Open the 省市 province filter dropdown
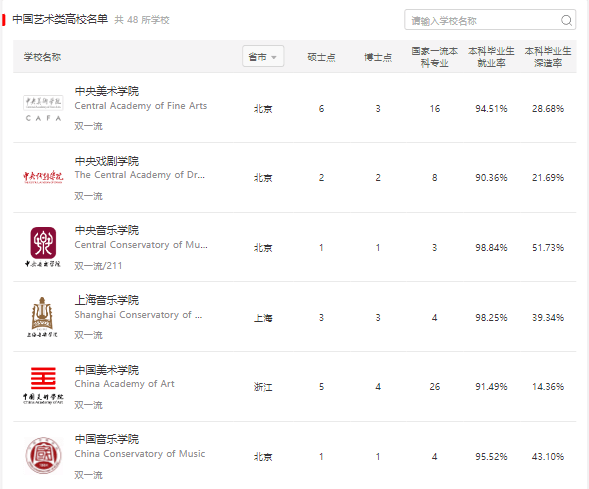589x489 pixels. (x=263, y=56)
